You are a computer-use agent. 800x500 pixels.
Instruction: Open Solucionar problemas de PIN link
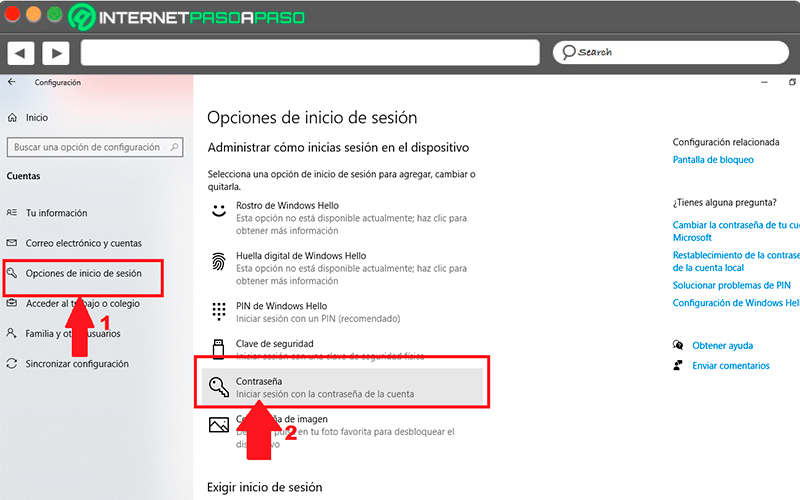731,285
